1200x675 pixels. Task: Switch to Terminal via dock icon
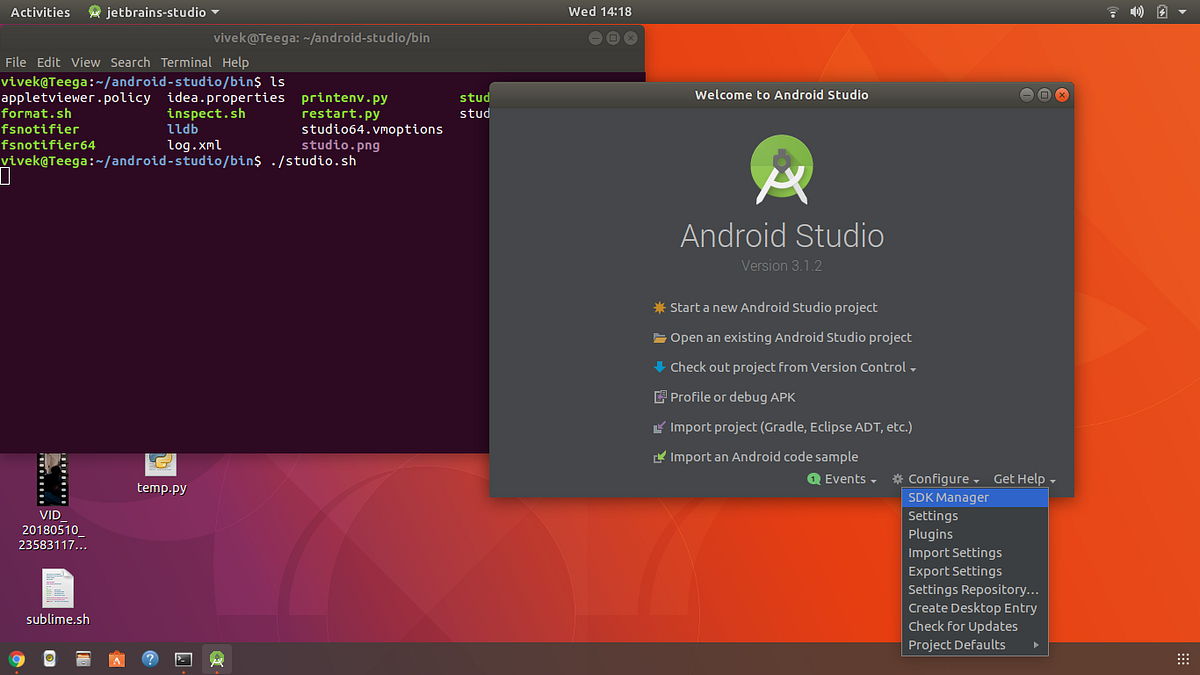pyautogui.click(x=183, y=659)
